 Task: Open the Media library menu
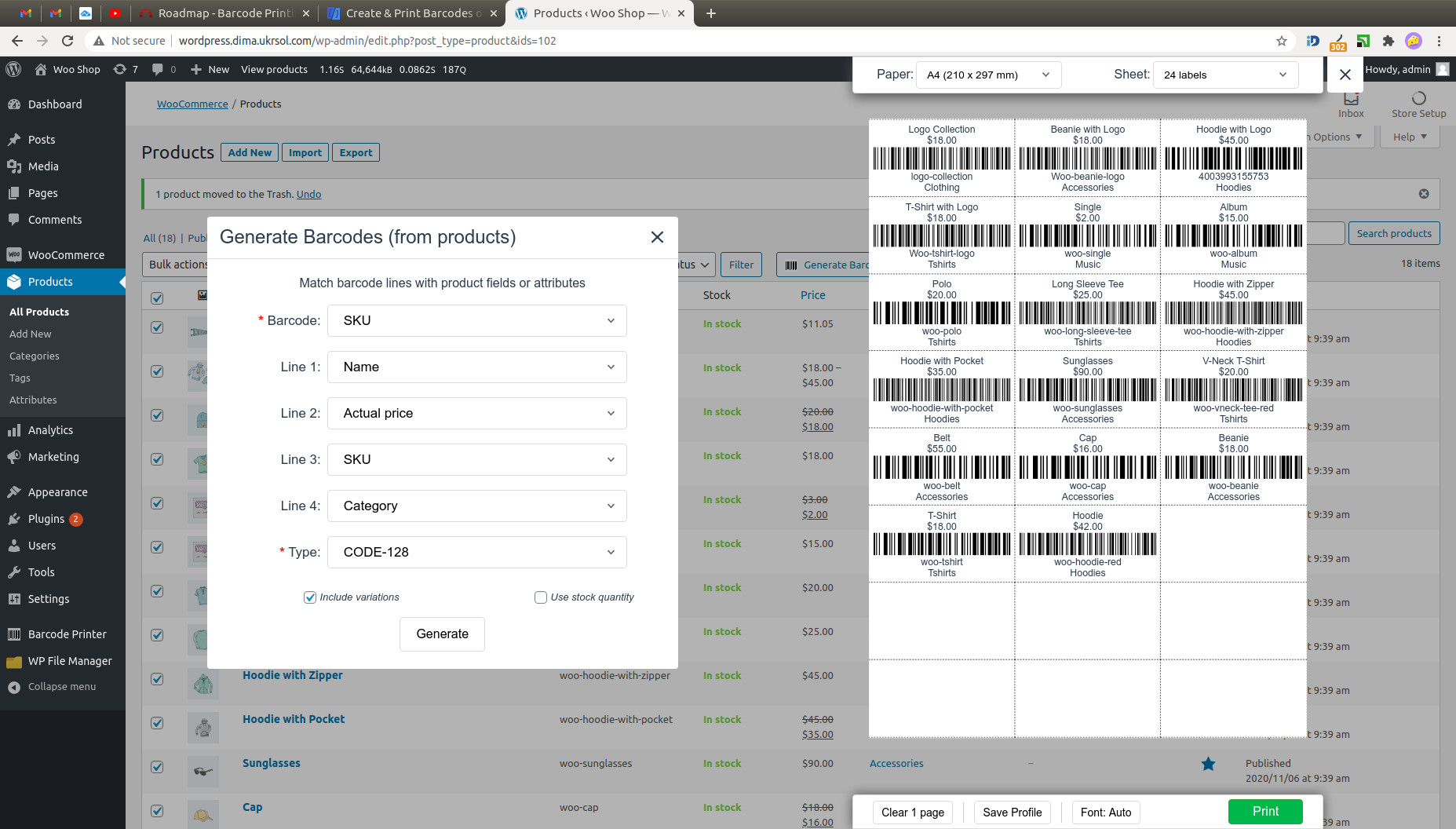pyautogui.click(x=43, y=166)
